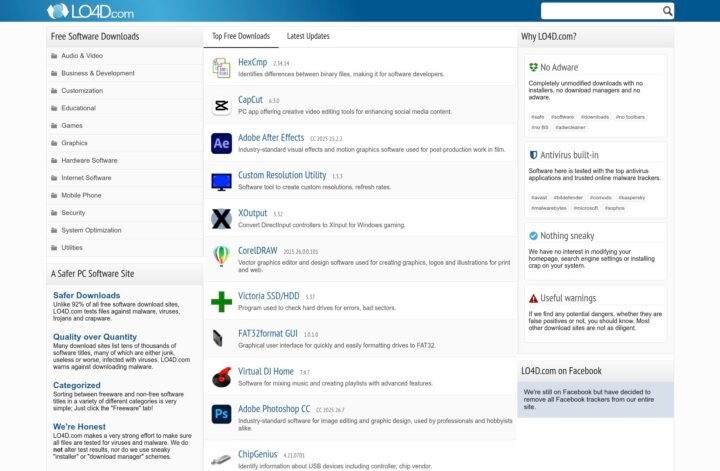Screen dimensions: 720x471
Task: Select the #adwcleaner tag
Action: tap(570, 127)
